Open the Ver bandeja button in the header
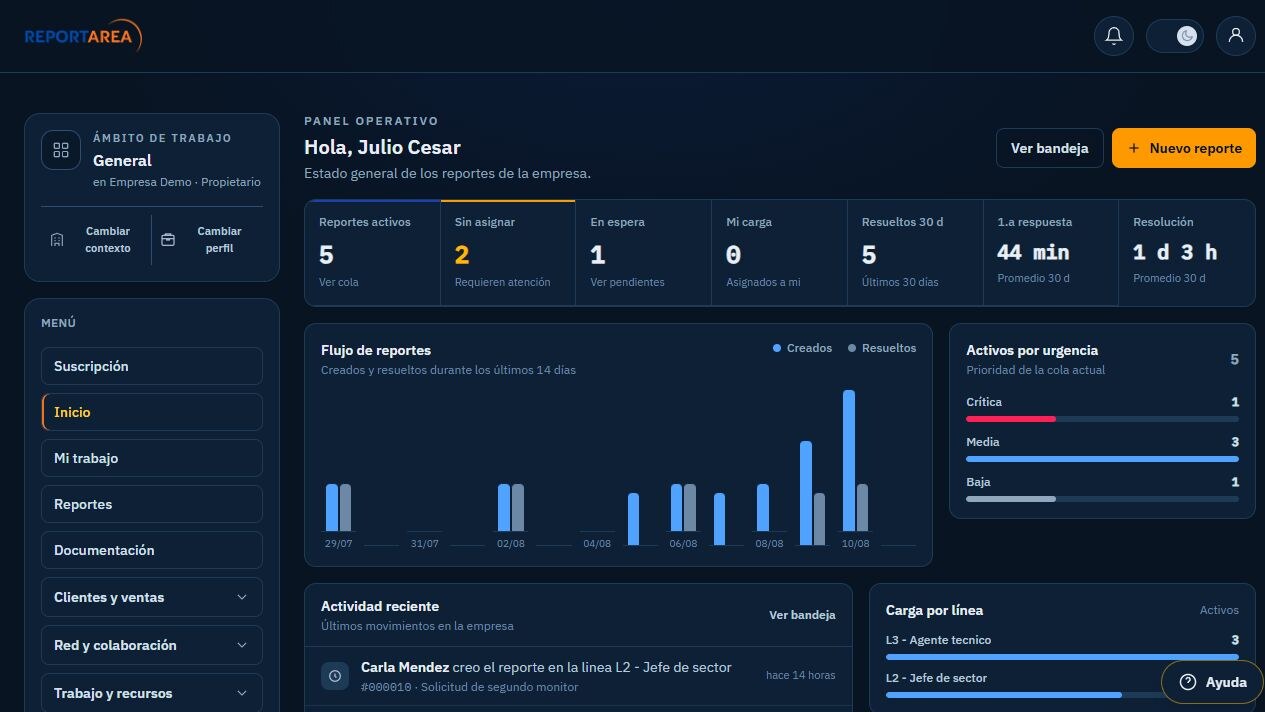The width and height of the screenshot is (1265, 712). click(x=1049, y=148)
